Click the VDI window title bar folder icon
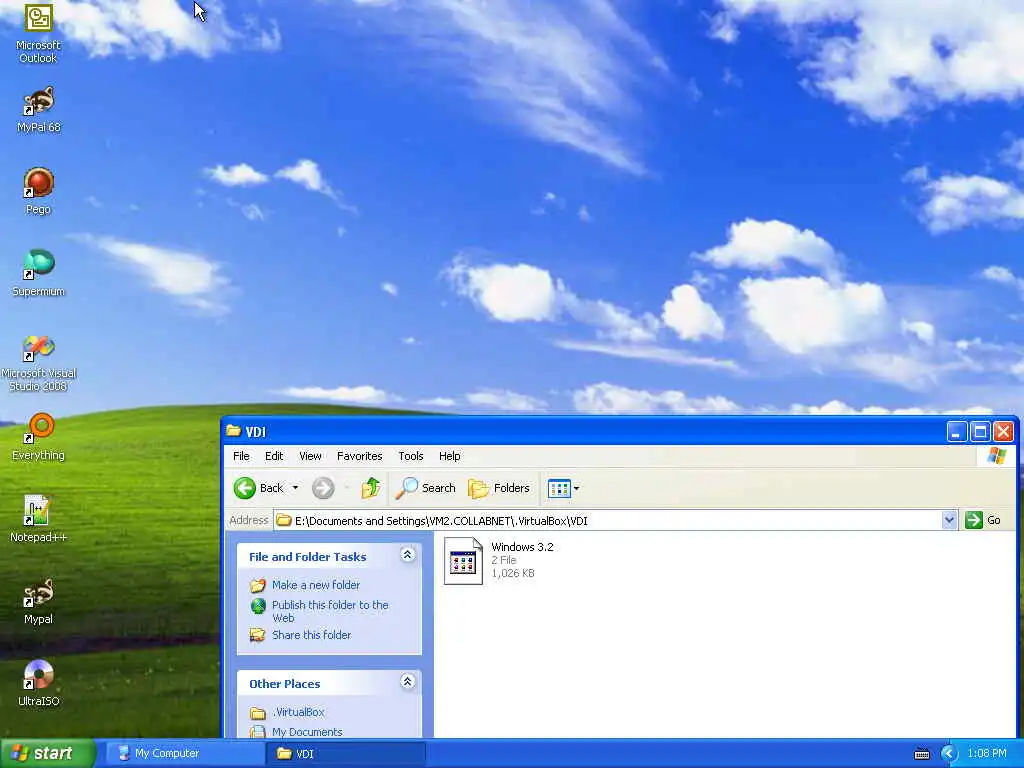 tap(233, 431)
